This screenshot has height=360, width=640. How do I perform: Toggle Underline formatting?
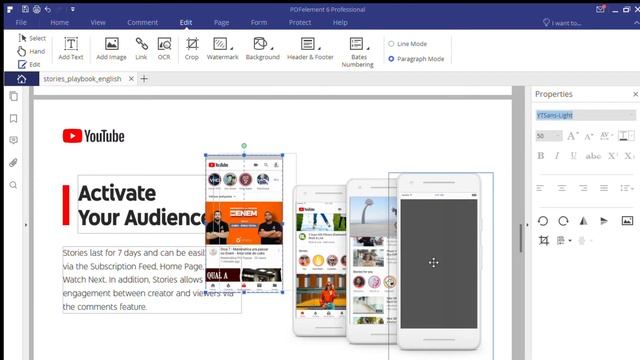[573, 156]
